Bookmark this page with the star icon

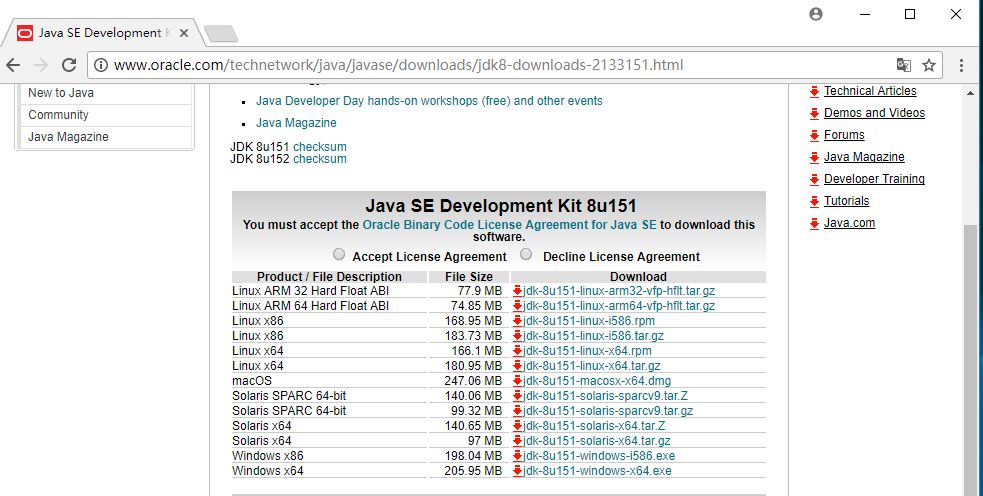[929, 65]
